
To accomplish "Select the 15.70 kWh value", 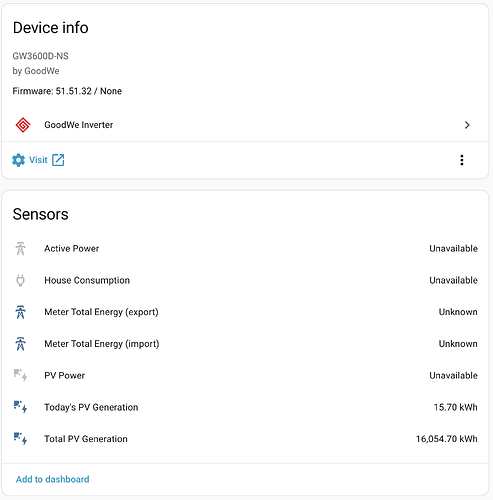I will [455, 407].
